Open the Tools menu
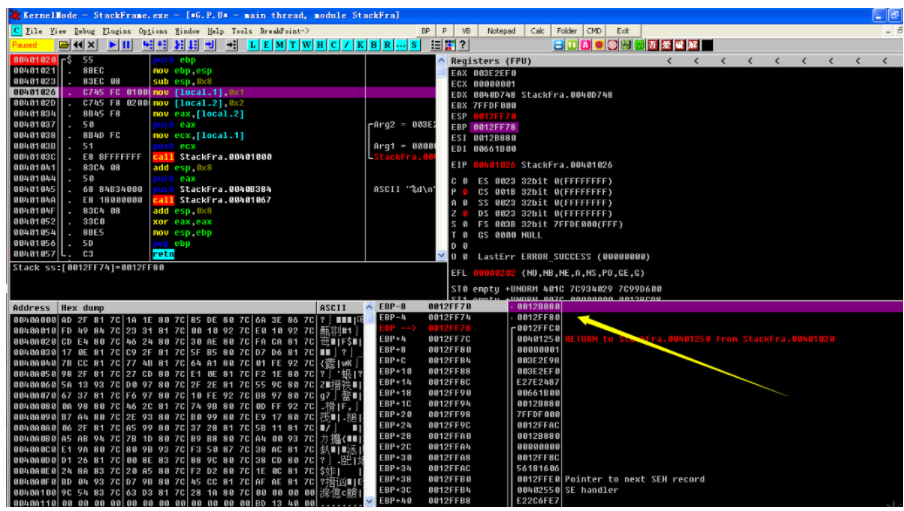This screenshot has height=511, width=904. click(242, 31)
